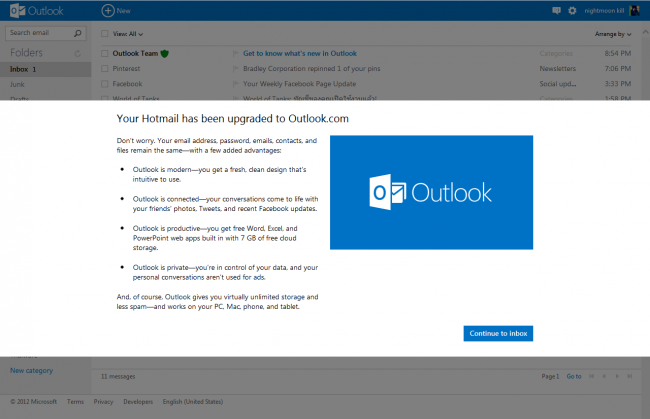The image size is (650, 419).
Task: Click the New category link
Action: coord(31,370)
